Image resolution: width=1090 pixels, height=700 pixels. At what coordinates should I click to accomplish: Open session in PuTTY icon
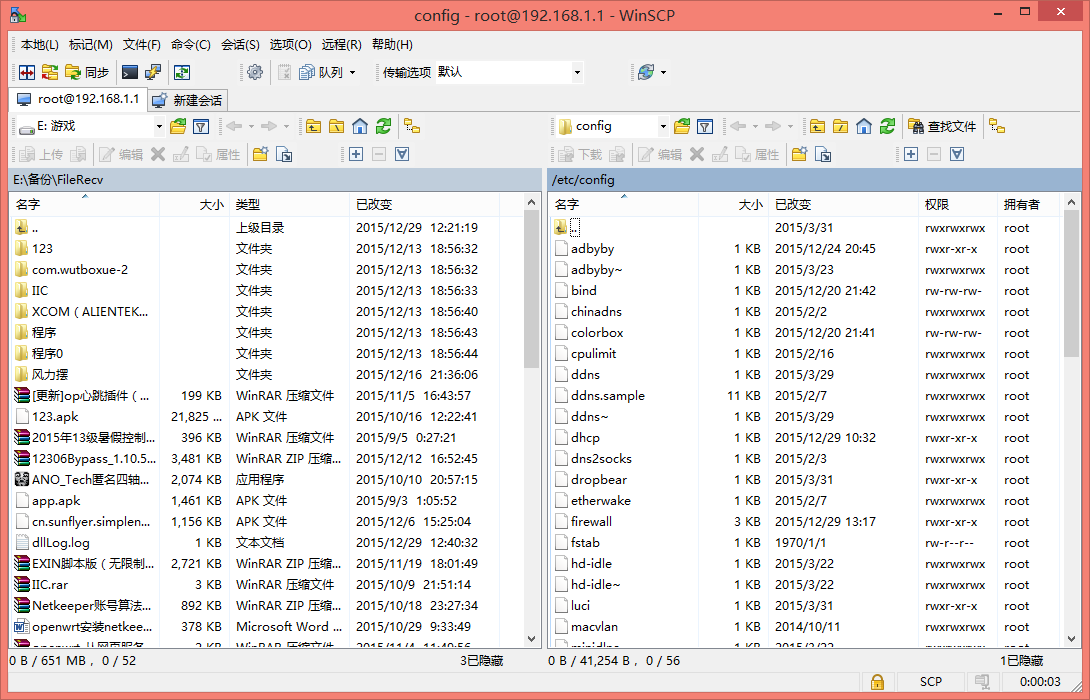coord(152,72)
